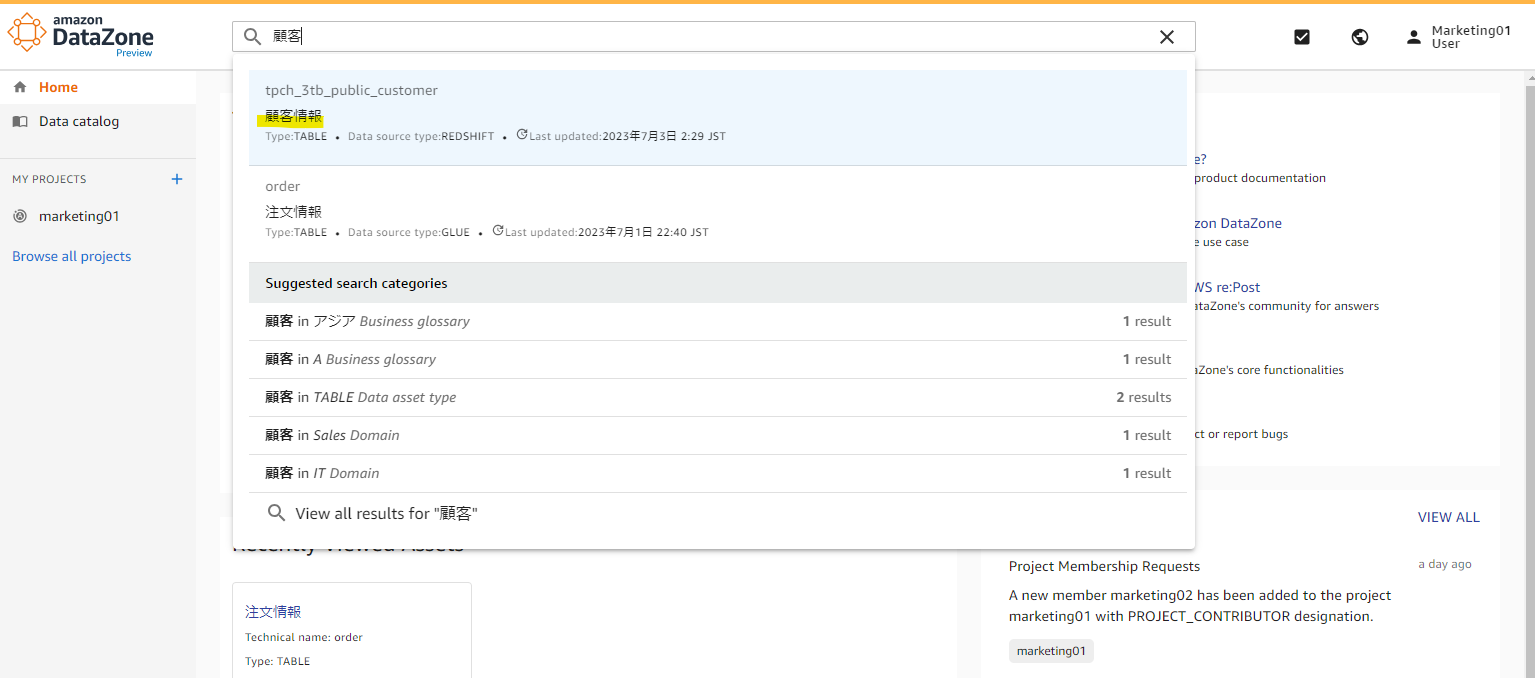The width and height of the screenshot is (1535, 678).
Task: Select 顧客 in Sales Domain
Action: click(718, 435)
